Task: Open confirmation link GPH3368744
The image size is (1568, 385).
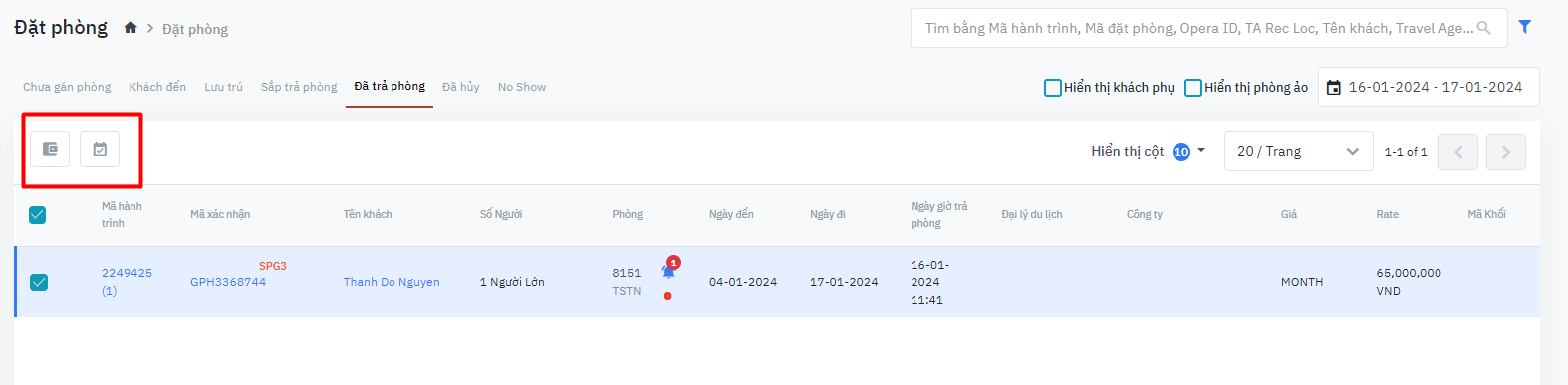Action: (x=228, y=282)
